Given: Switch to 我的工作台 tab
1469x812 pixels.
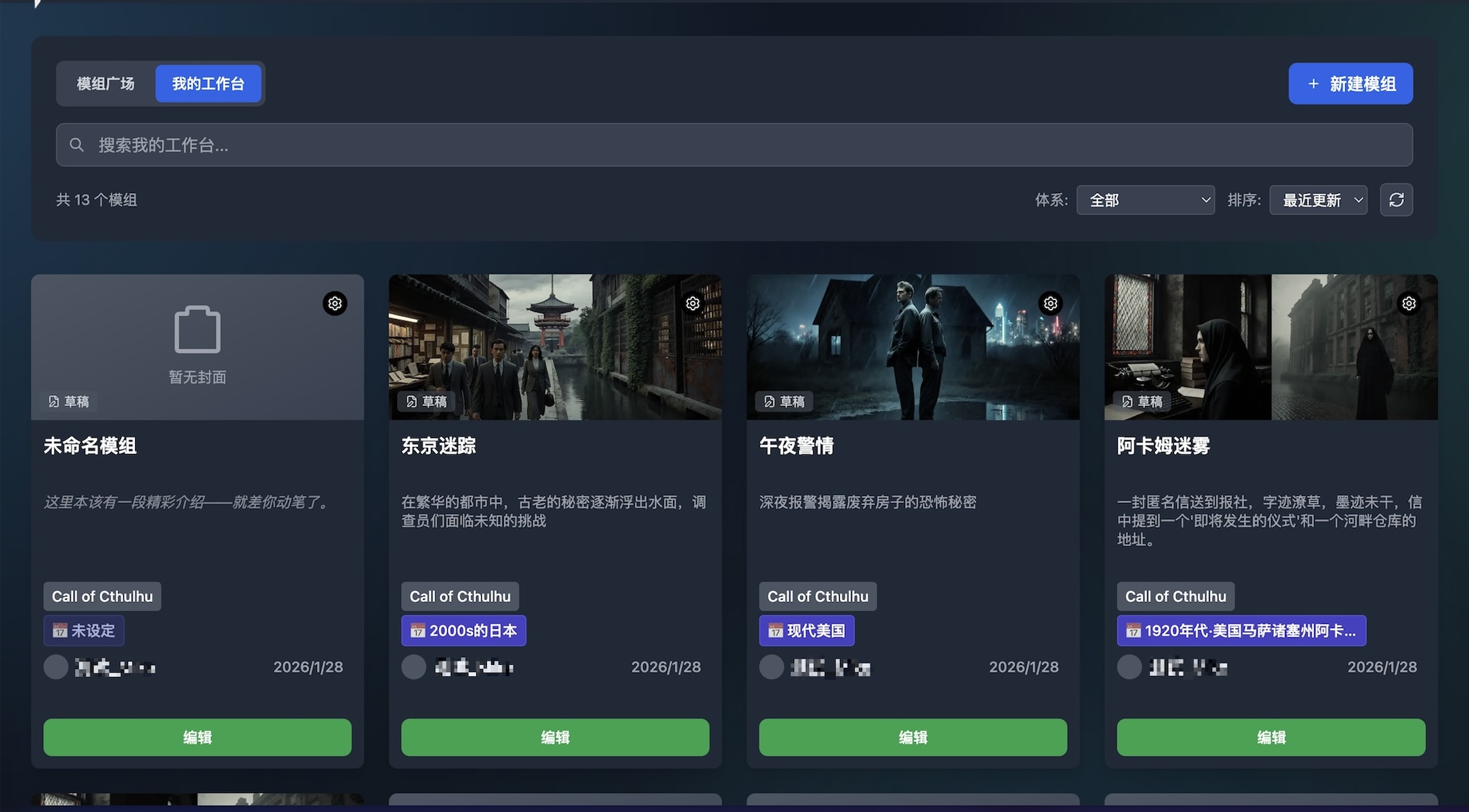Looking at the screenshot, I should [x=209, y=83].
